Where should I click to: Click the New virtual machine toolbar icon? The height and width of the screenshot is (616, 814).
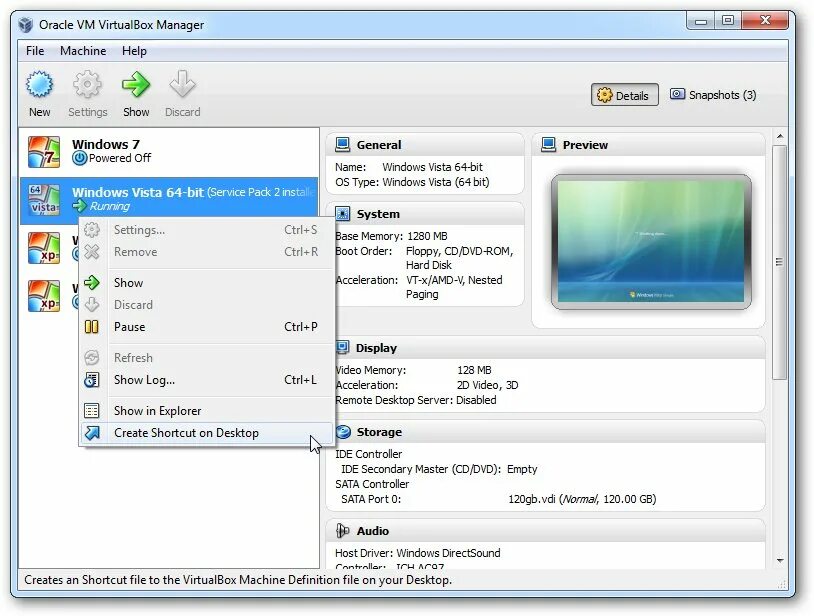point(39,85)
